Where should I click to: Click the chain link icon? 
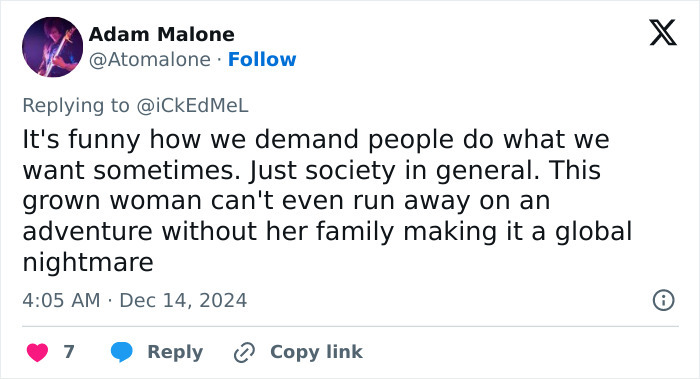coord(244,352)
